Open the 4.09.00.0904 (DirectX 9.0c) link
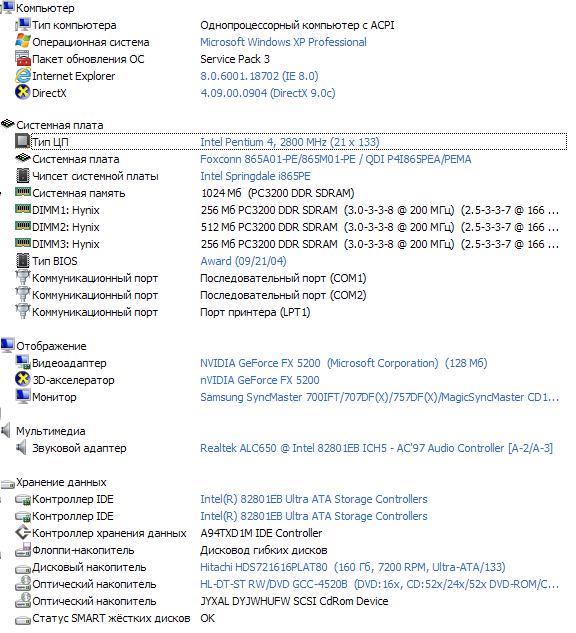The height and width of the screenshot is (633, 576). pyautogui.click(x=268, y=93)
